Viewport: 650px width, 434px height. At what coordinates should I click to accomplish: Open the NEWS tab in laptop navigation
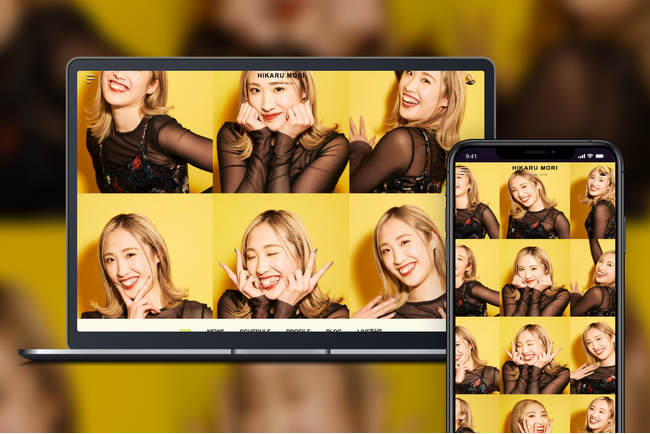[216, 330]
